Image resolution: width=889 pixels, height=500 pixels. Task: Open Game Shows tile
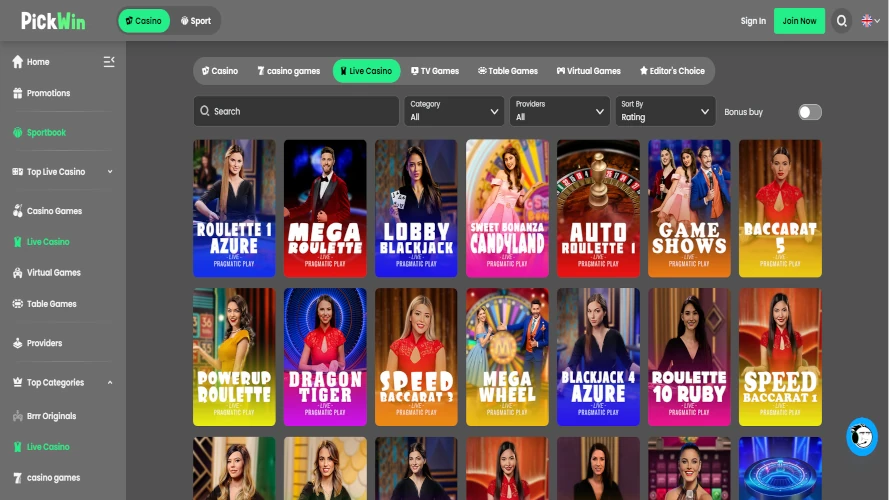coord(689,208)
